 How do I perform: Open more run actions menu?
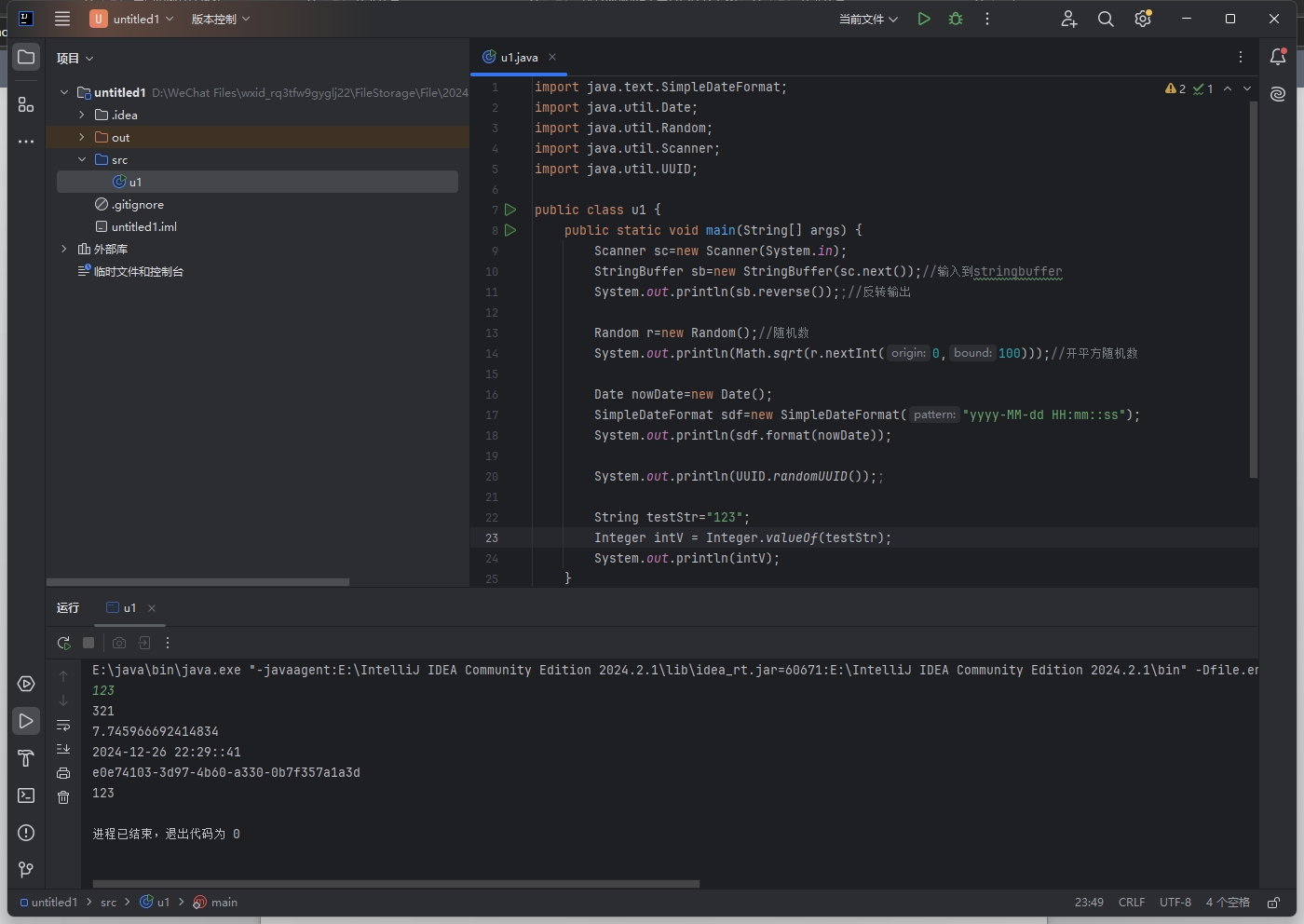click(x=987, y=19)
